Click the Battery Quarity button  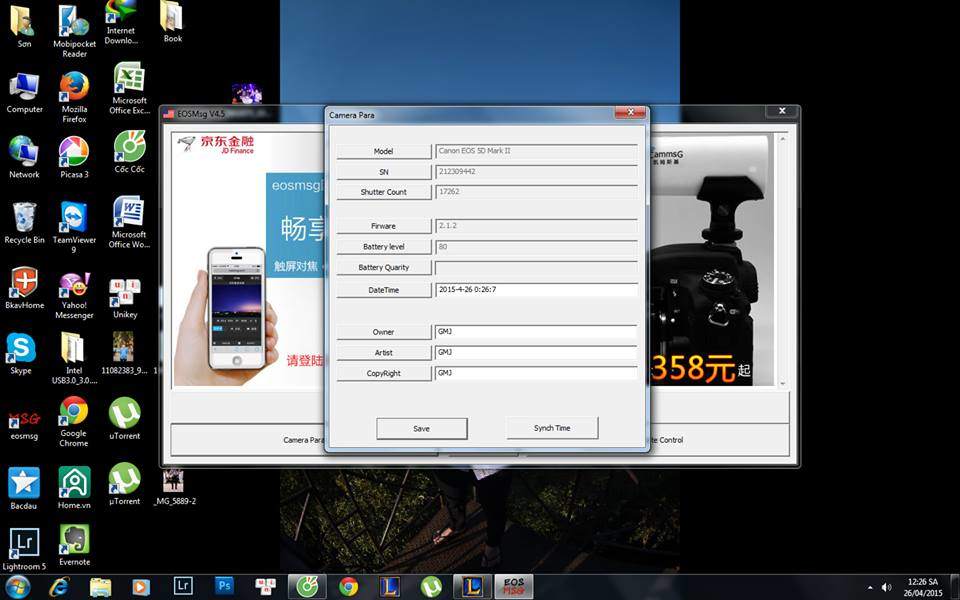pyautogui.click(x=384, y=268)
